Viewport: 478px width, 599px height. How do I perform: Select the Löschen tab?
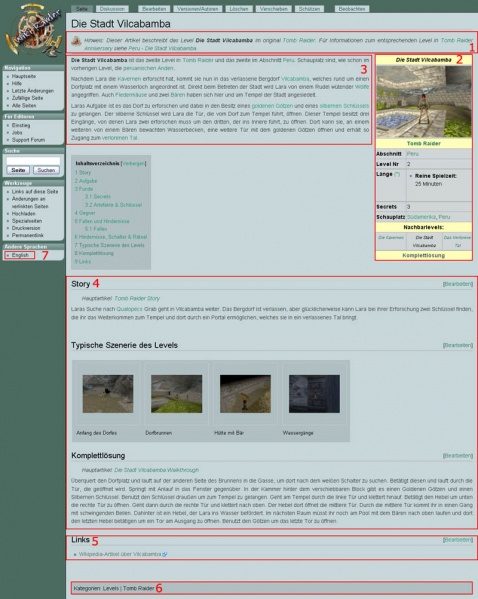(239, 8)
